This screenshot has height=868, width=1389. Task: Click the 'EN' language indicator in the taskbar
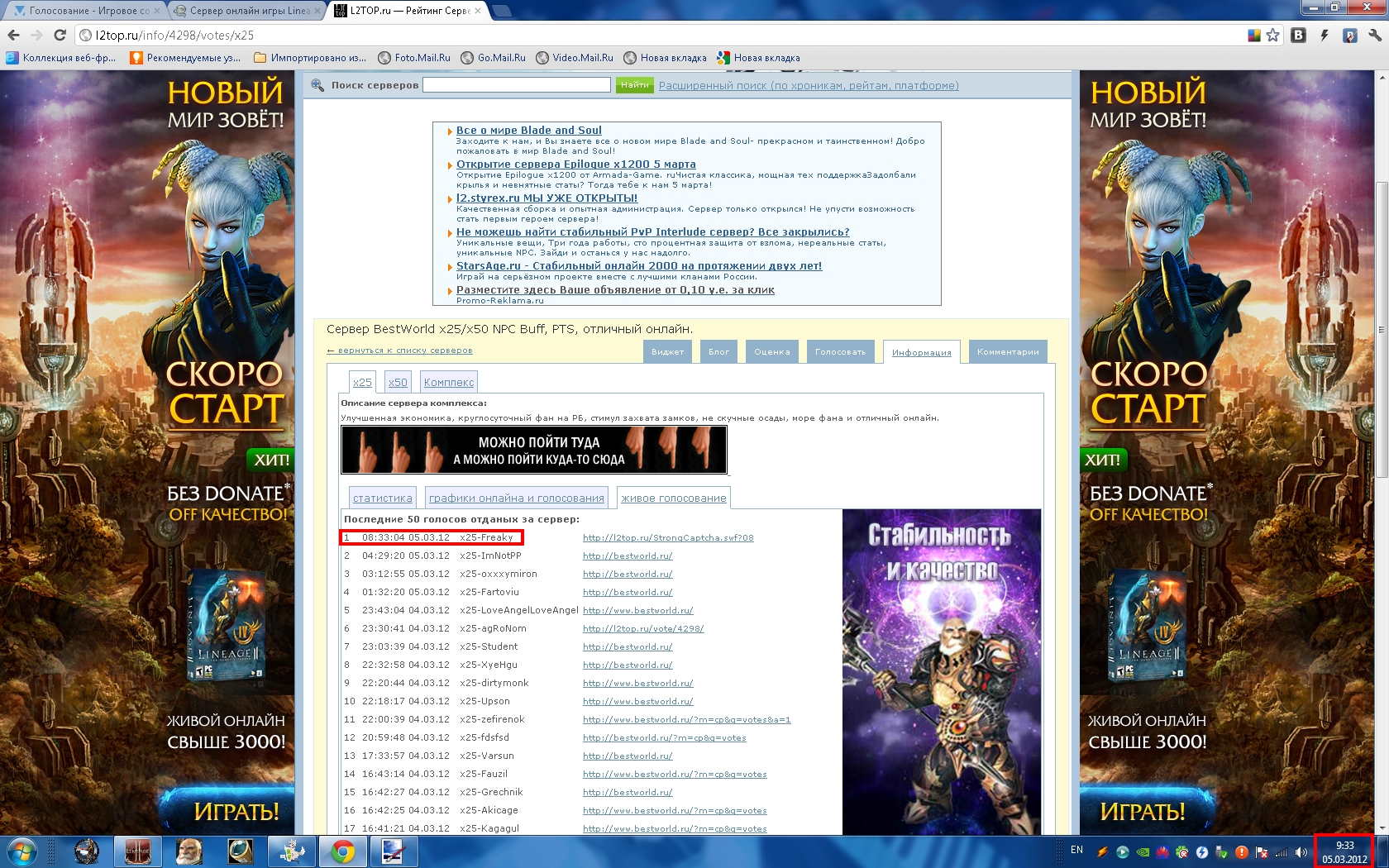coord(1076,850)
